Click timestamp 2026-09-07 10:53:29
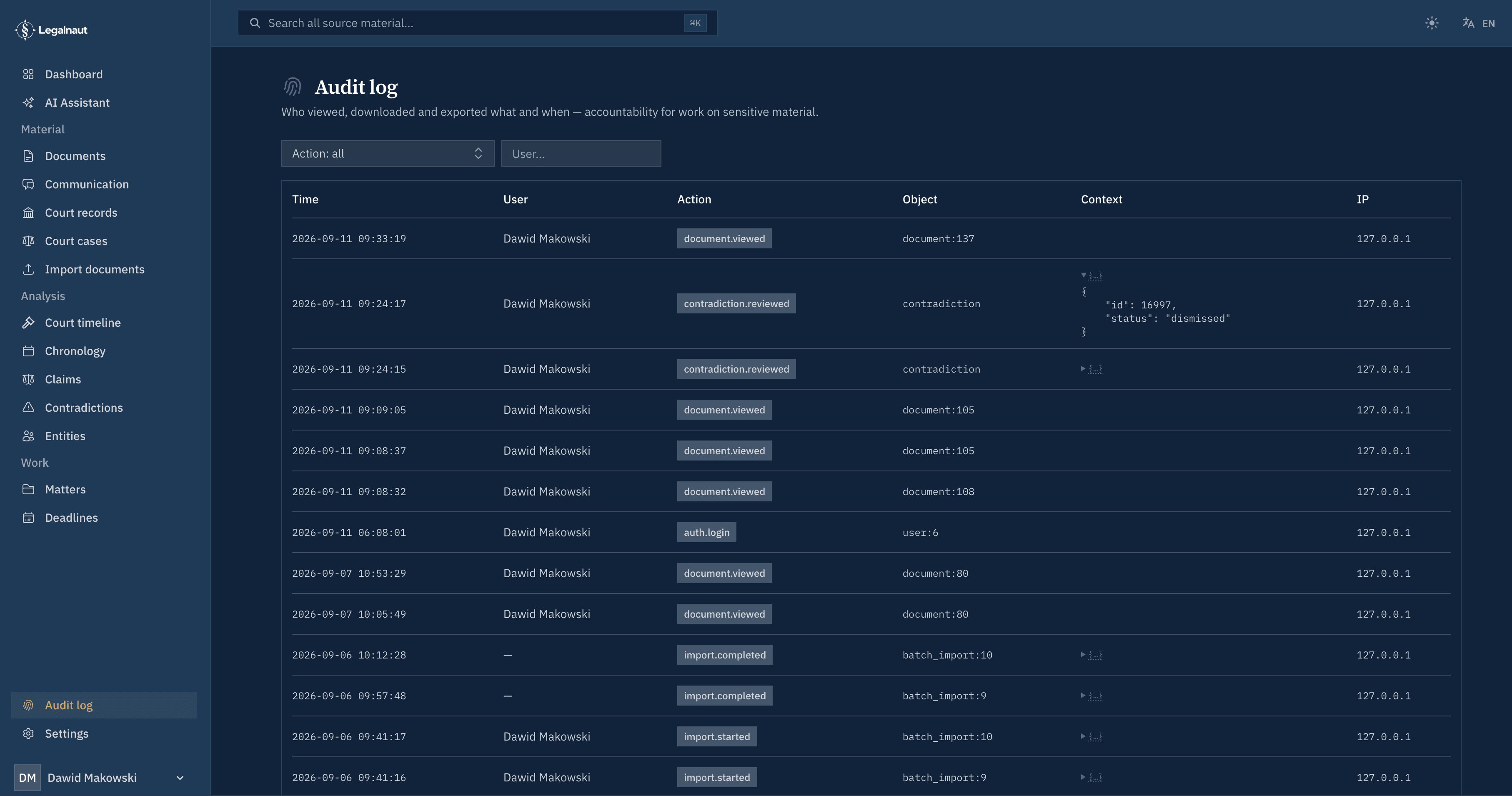 click(349, 573)
